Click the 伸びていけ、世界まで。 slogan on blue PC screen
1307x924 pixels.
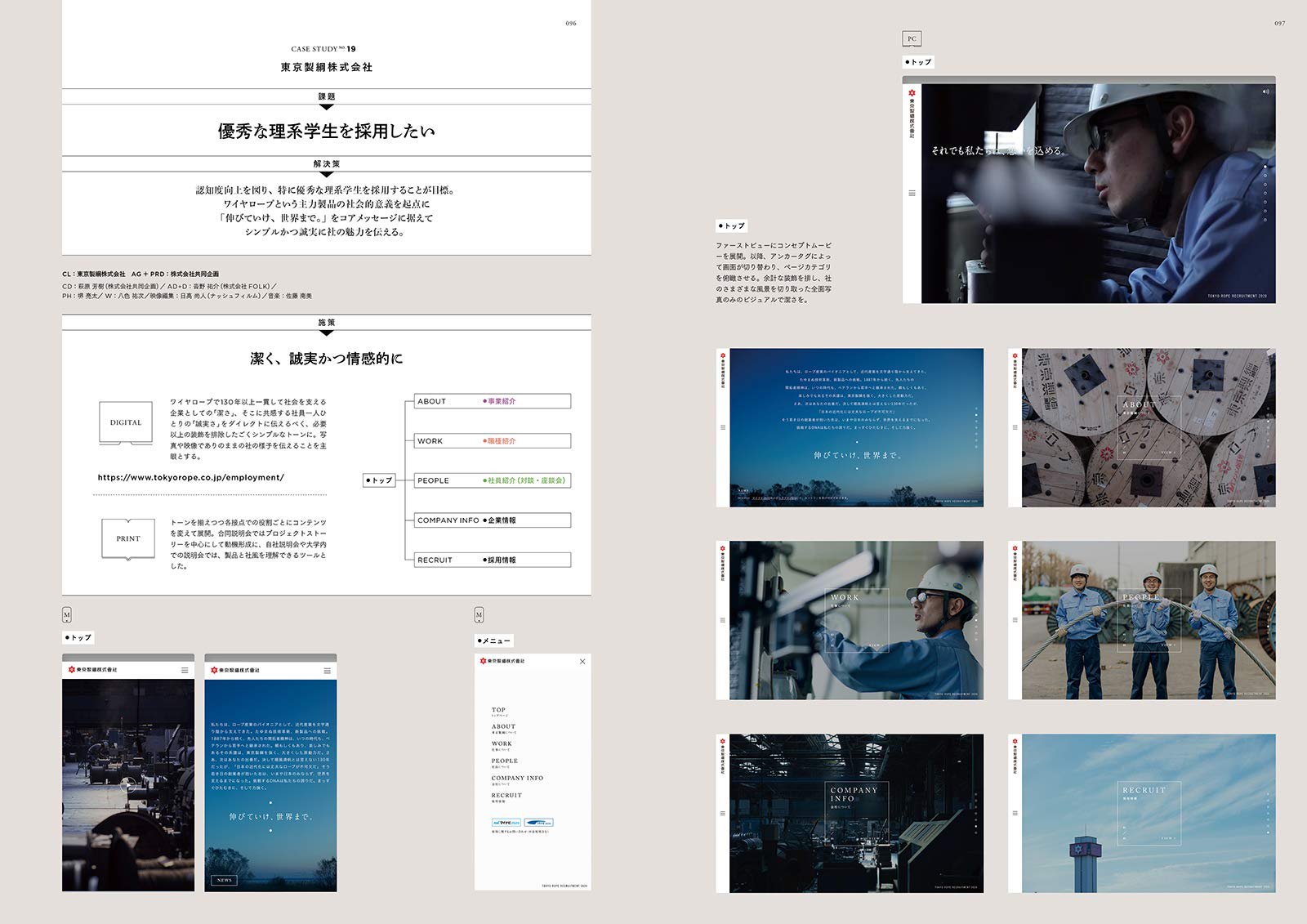[858, 455]
